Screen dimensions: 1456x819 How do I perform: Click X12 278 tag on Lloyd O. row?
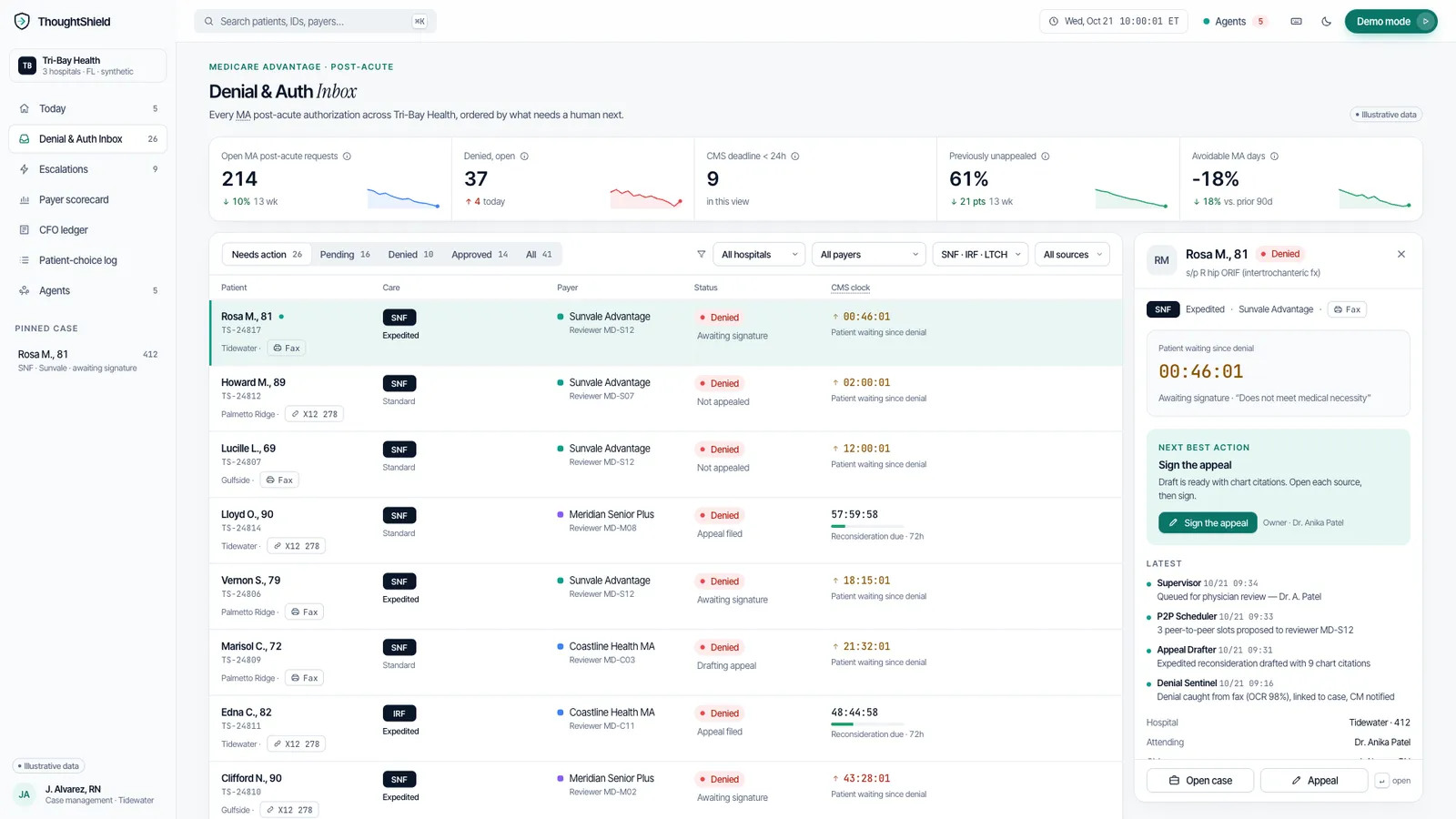[297, 546]
